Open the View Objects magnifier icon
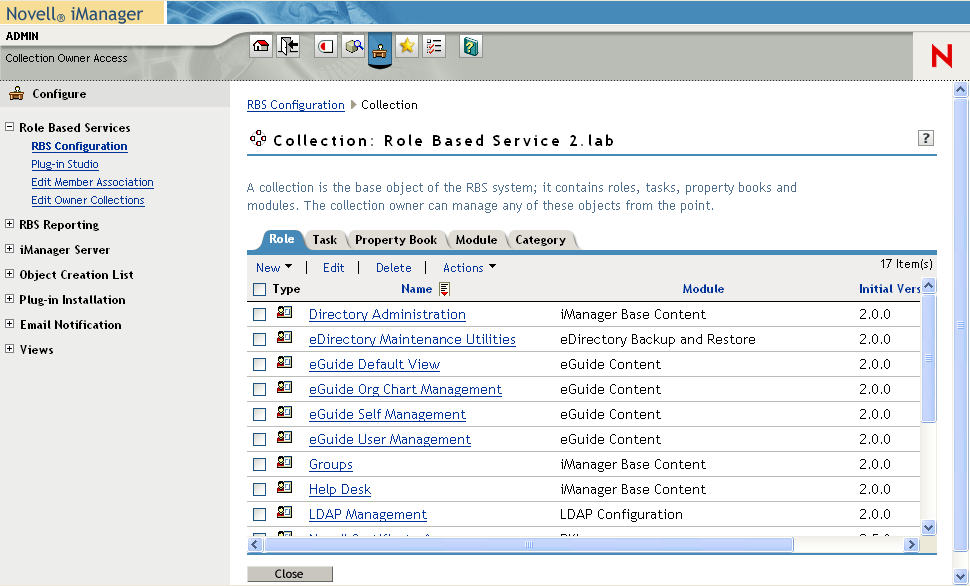 tap(353, 46)
